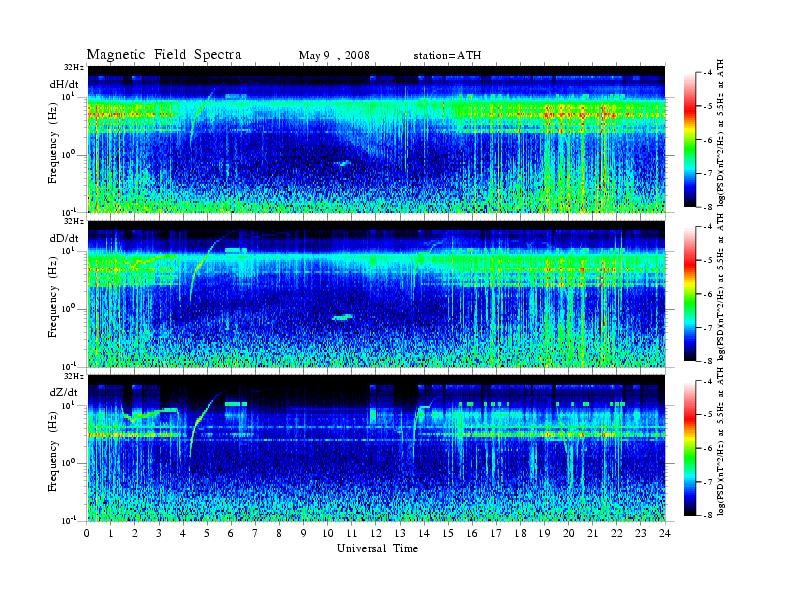
Task: Open the dD/dt spectrogram plot
Action: [376, 293]
